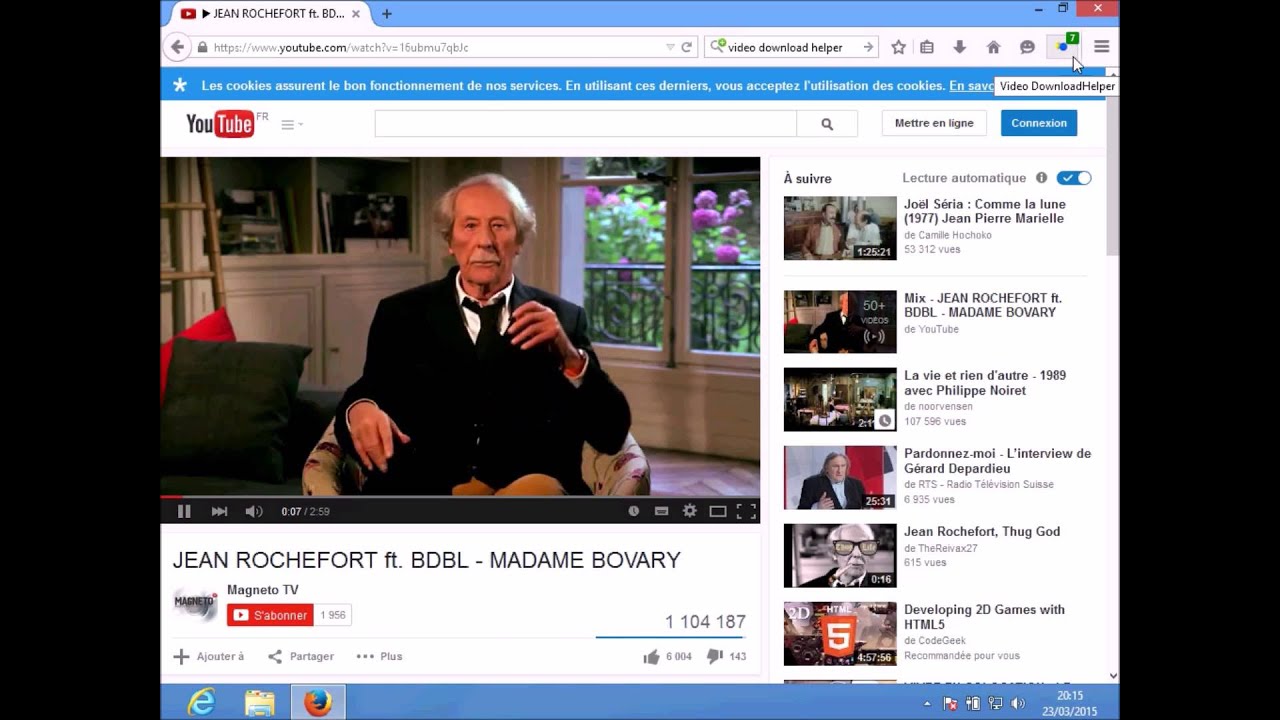Click the video download helper search box

coord(790,47)
